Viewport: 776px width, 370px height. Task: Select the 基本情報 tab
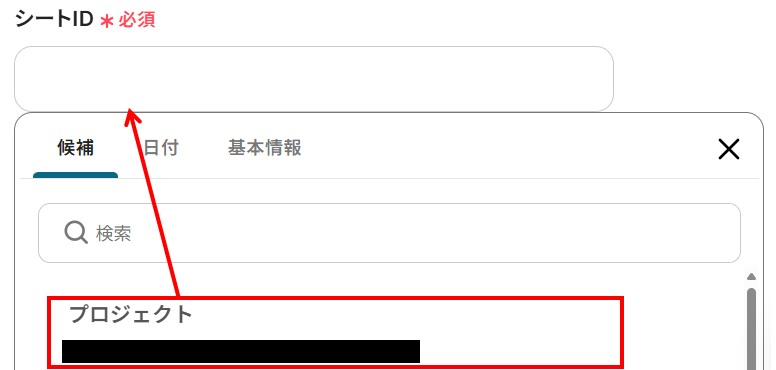[x=264, y=147]
